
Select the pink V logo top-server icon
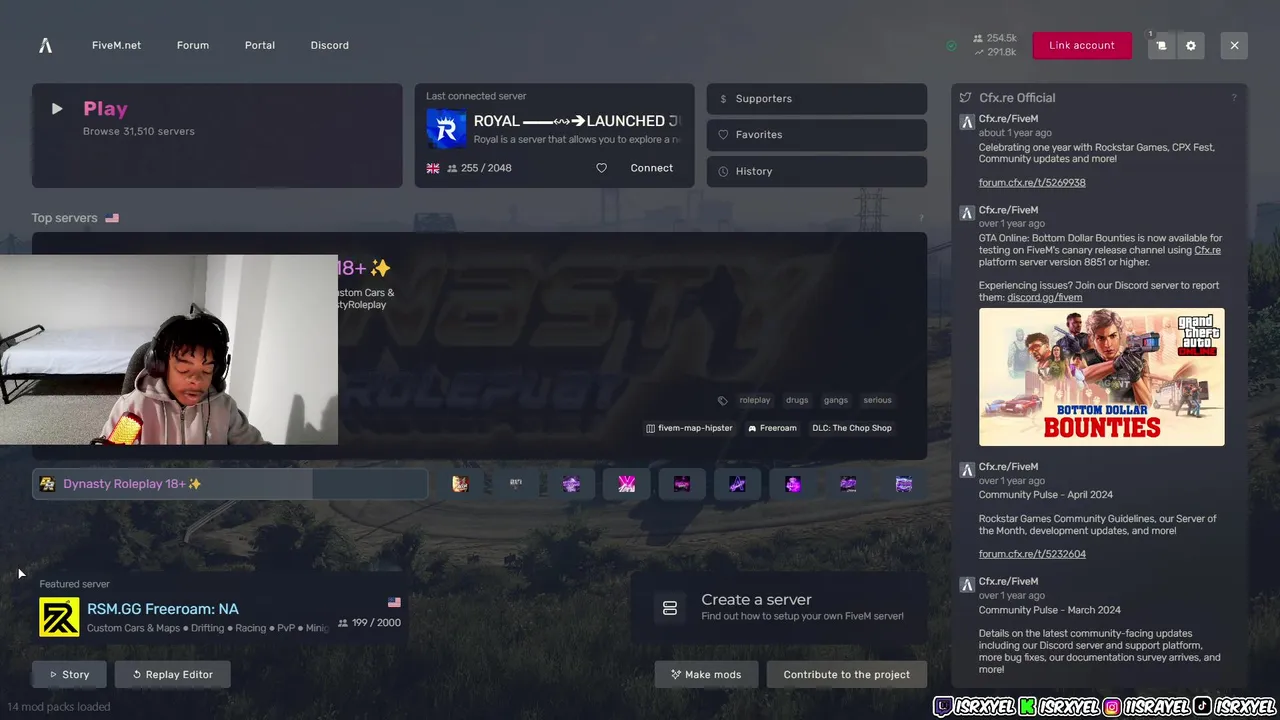(627, 484)
